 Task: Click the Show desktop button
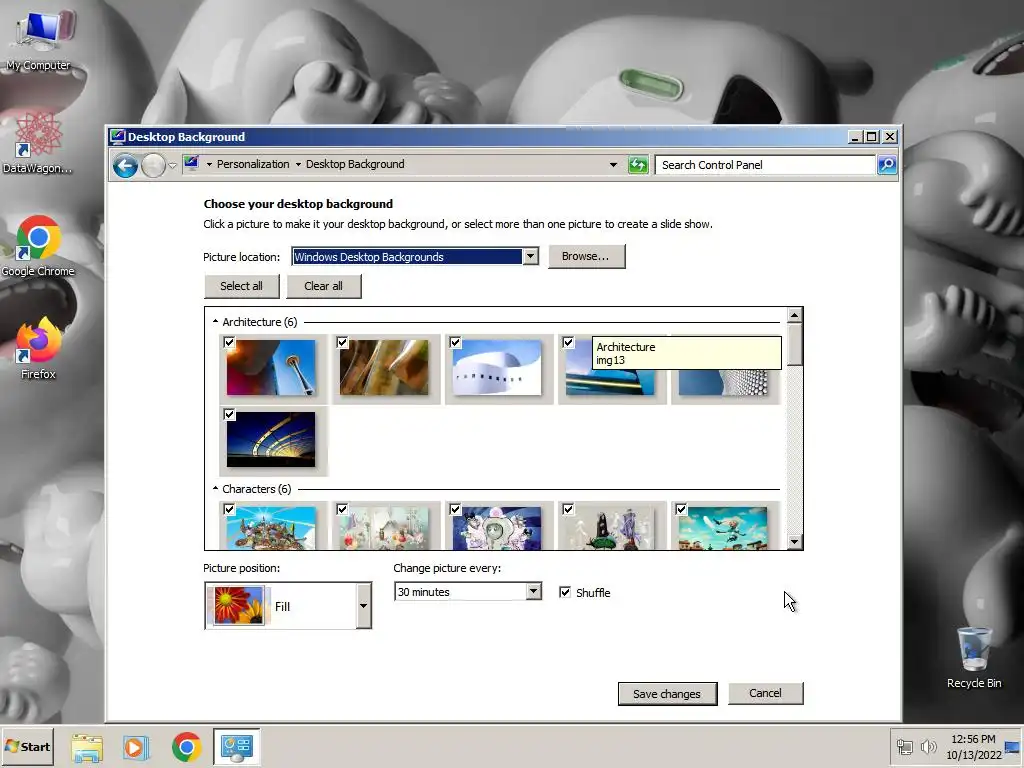point(1013,746)
